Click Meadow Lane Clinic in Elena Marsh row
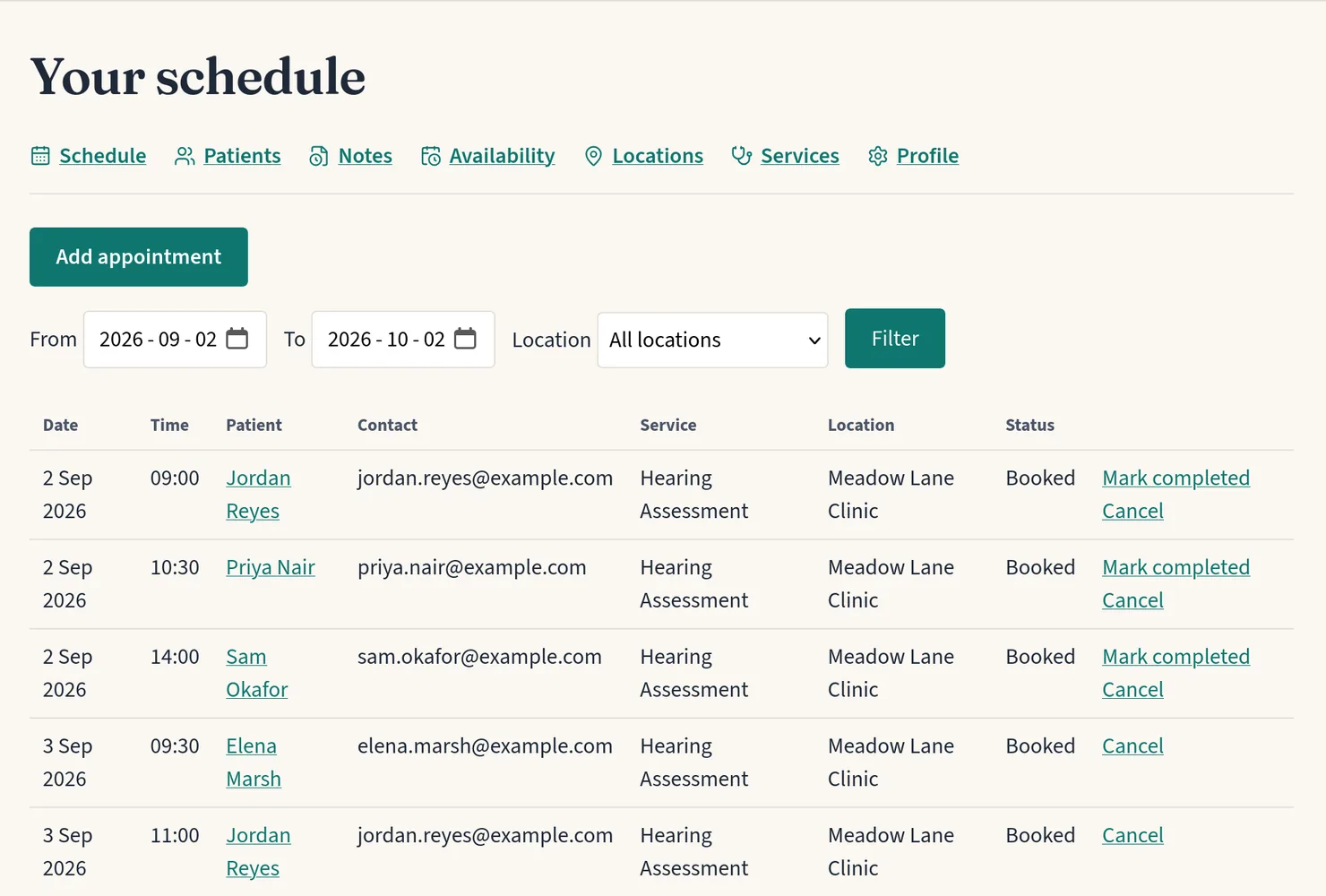1326x896 pixels. (x=891, y=762)
